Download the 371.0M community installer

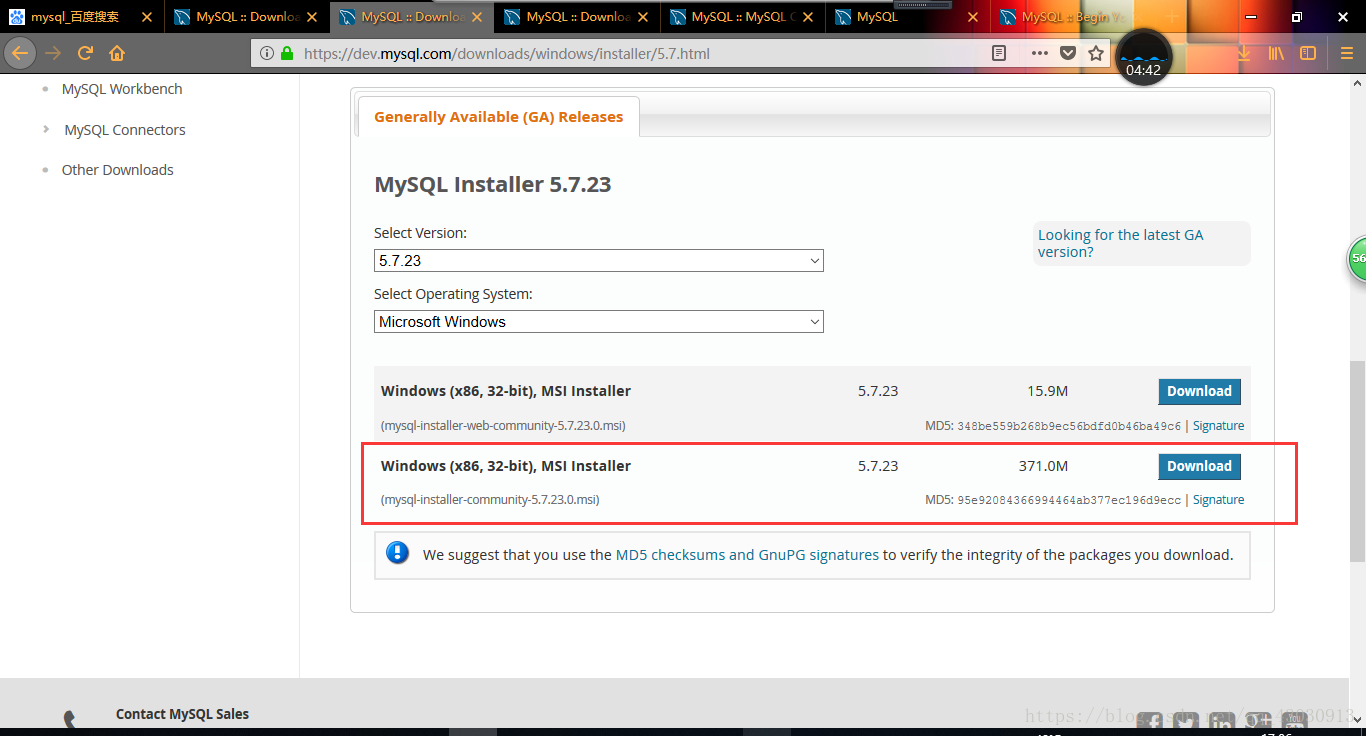coord(1199,466)
